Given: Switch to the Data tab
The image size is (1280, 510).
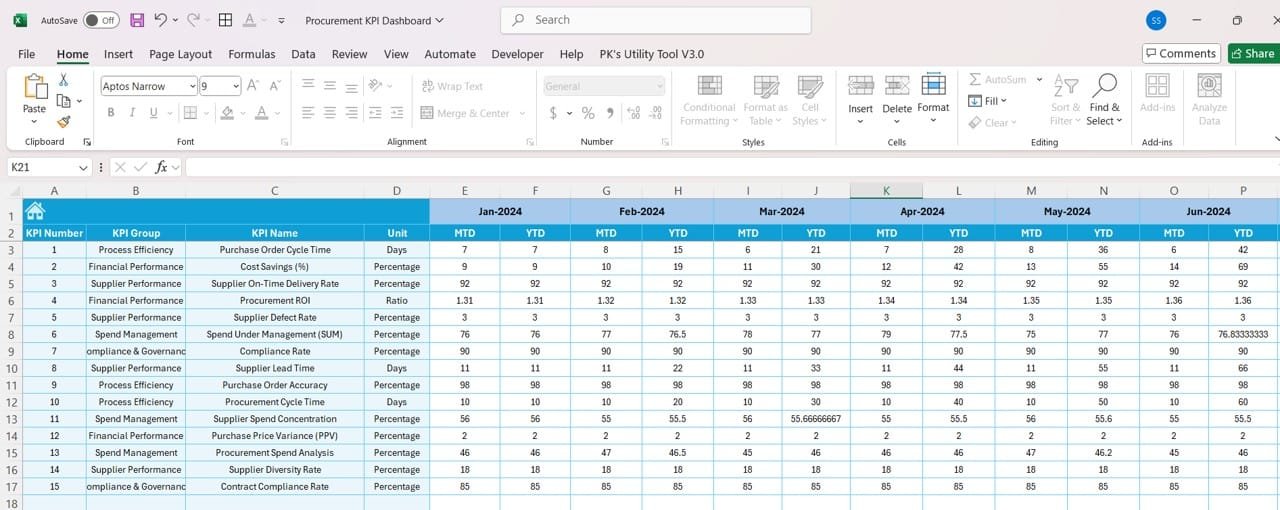Looking at the screenshot, I should point(303,54).
